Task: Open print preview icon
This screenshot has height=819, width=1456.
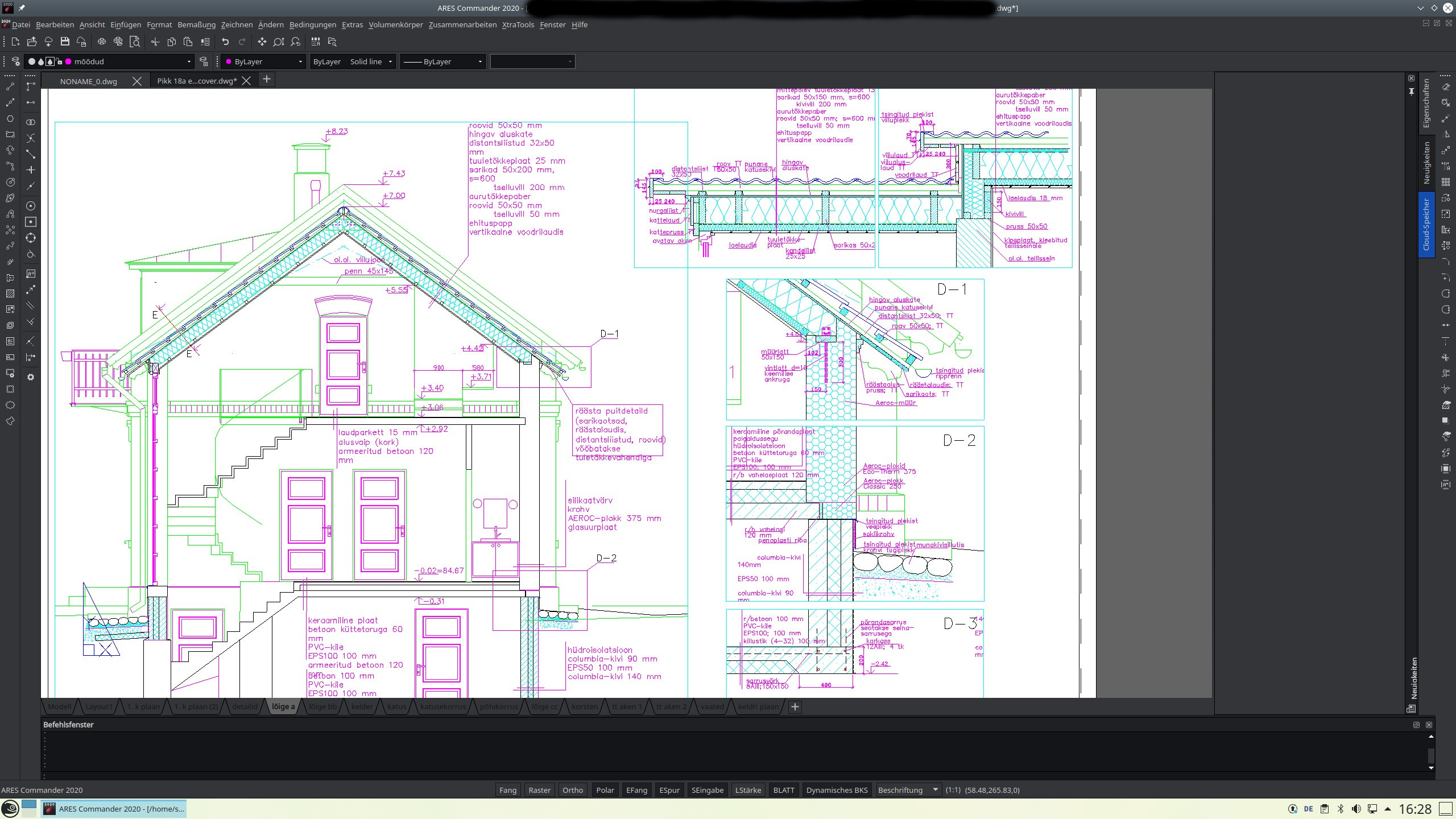Action: point(135,42)
